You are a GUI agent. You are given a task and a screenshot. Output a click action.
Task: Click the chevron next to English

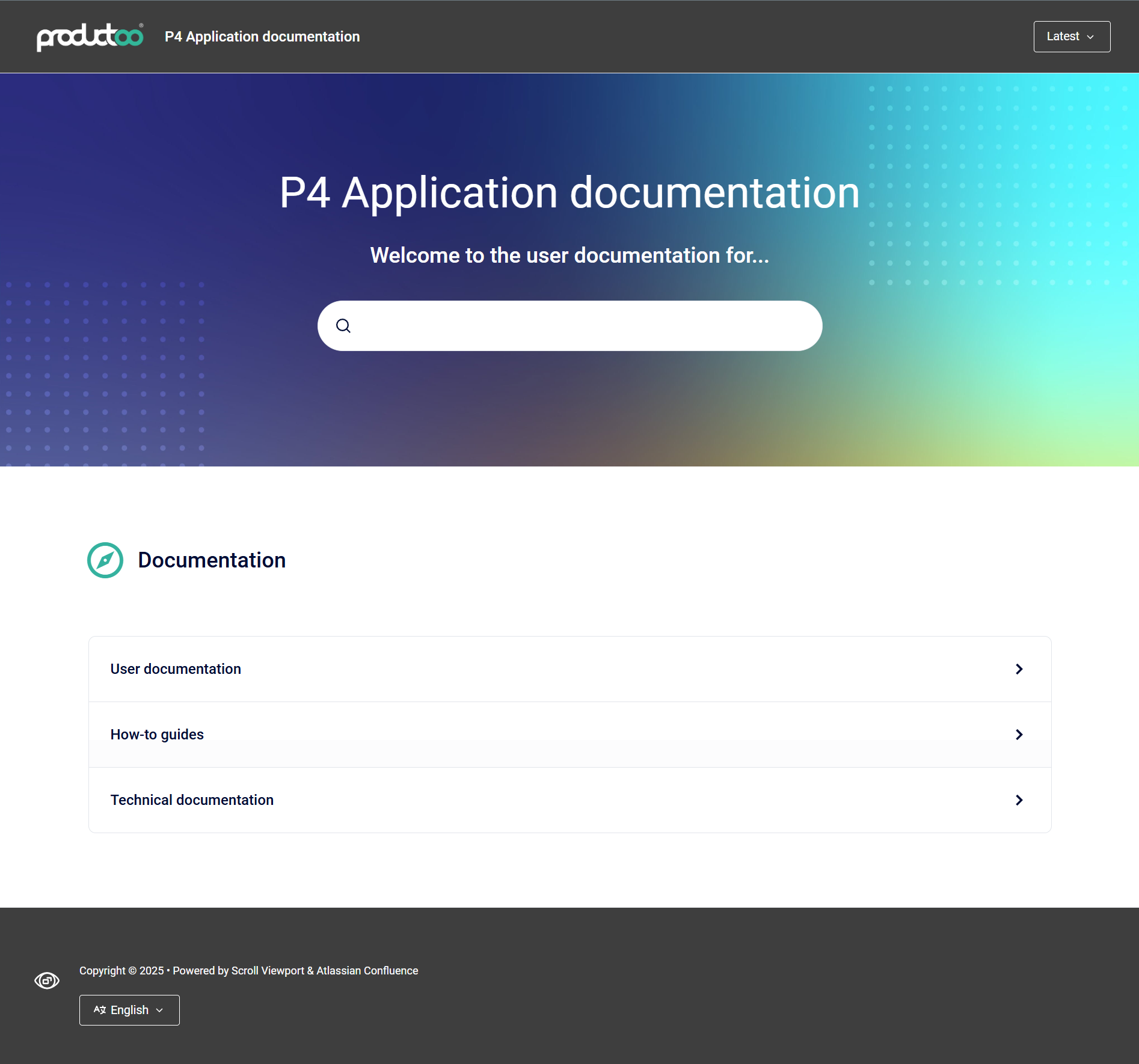159,1010
